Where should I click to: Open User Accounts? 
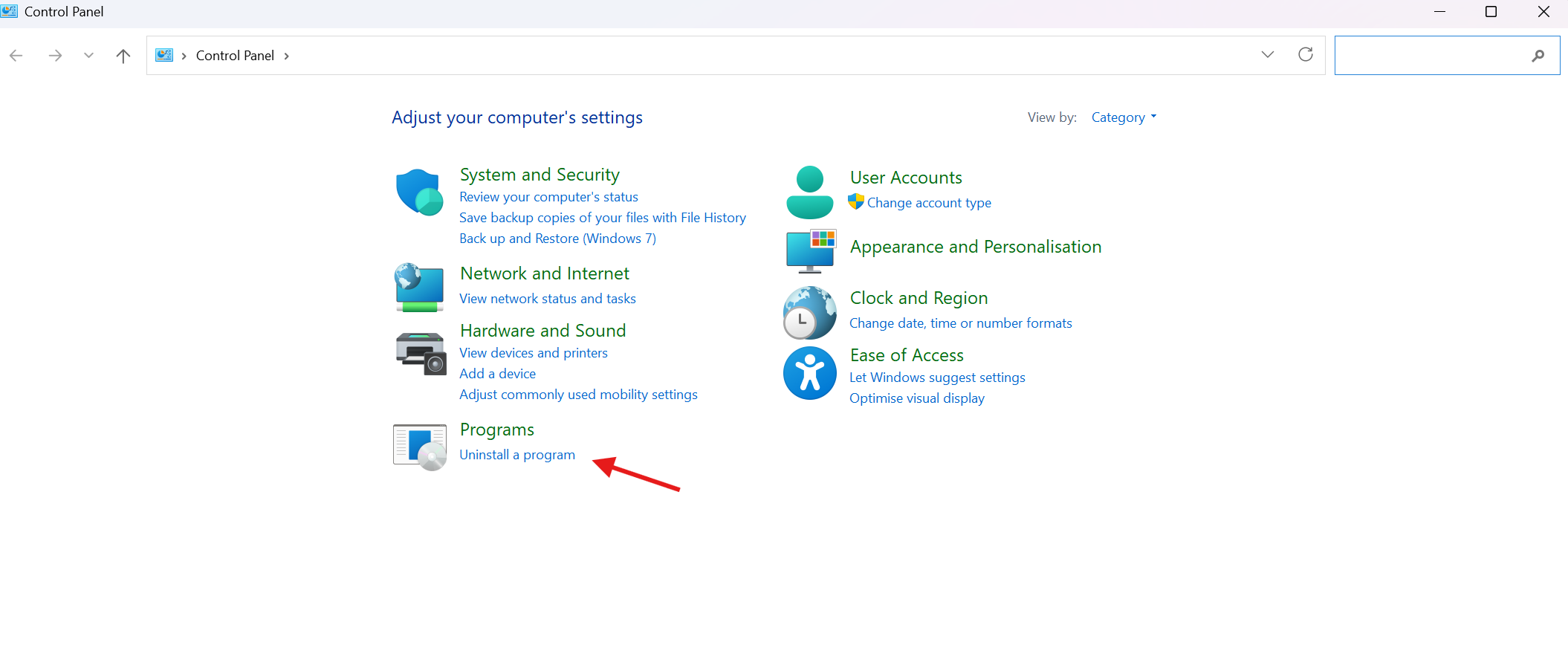click(906, 178)
